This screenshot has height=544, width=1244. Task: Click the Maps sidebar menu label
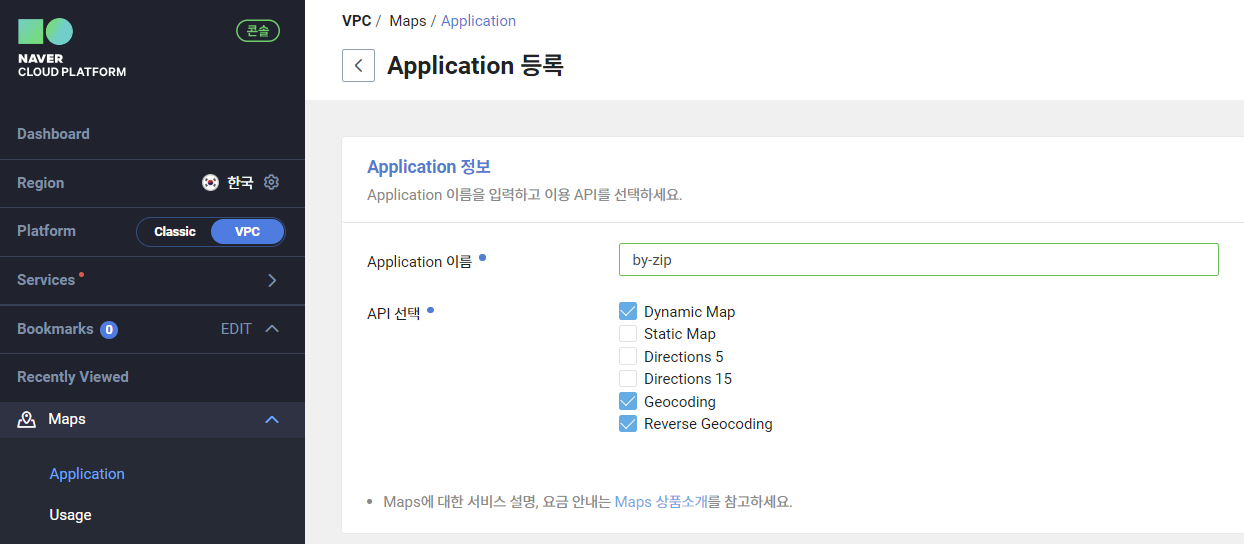67,419
